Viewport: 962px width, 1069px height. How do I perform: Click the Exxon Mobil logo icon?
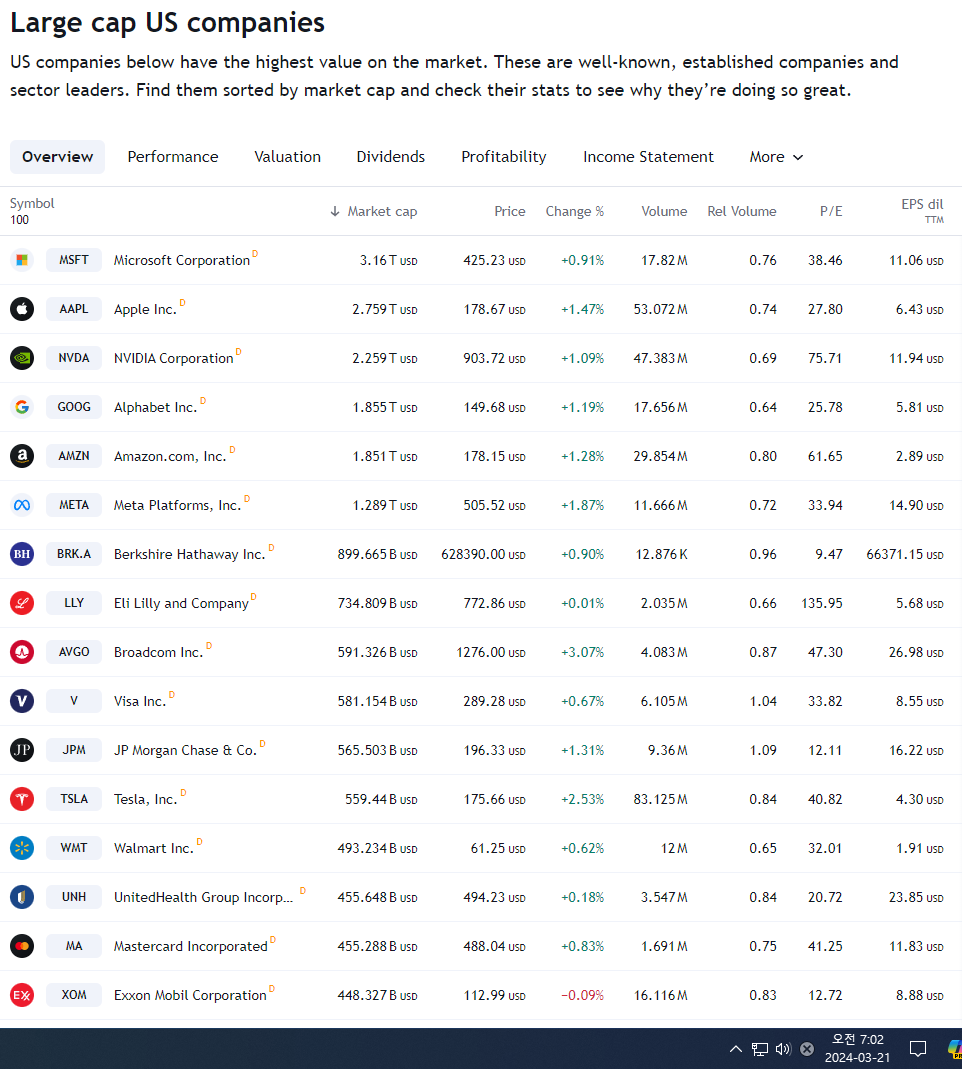pyautogui.click(x=22, y=995)
